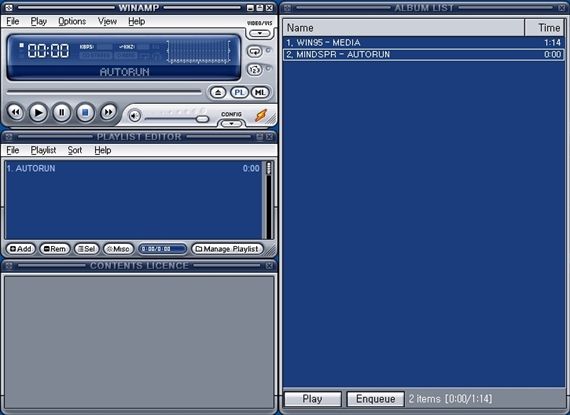
Task: Toggle Media Library with ML button
Action: click(260, 92)
